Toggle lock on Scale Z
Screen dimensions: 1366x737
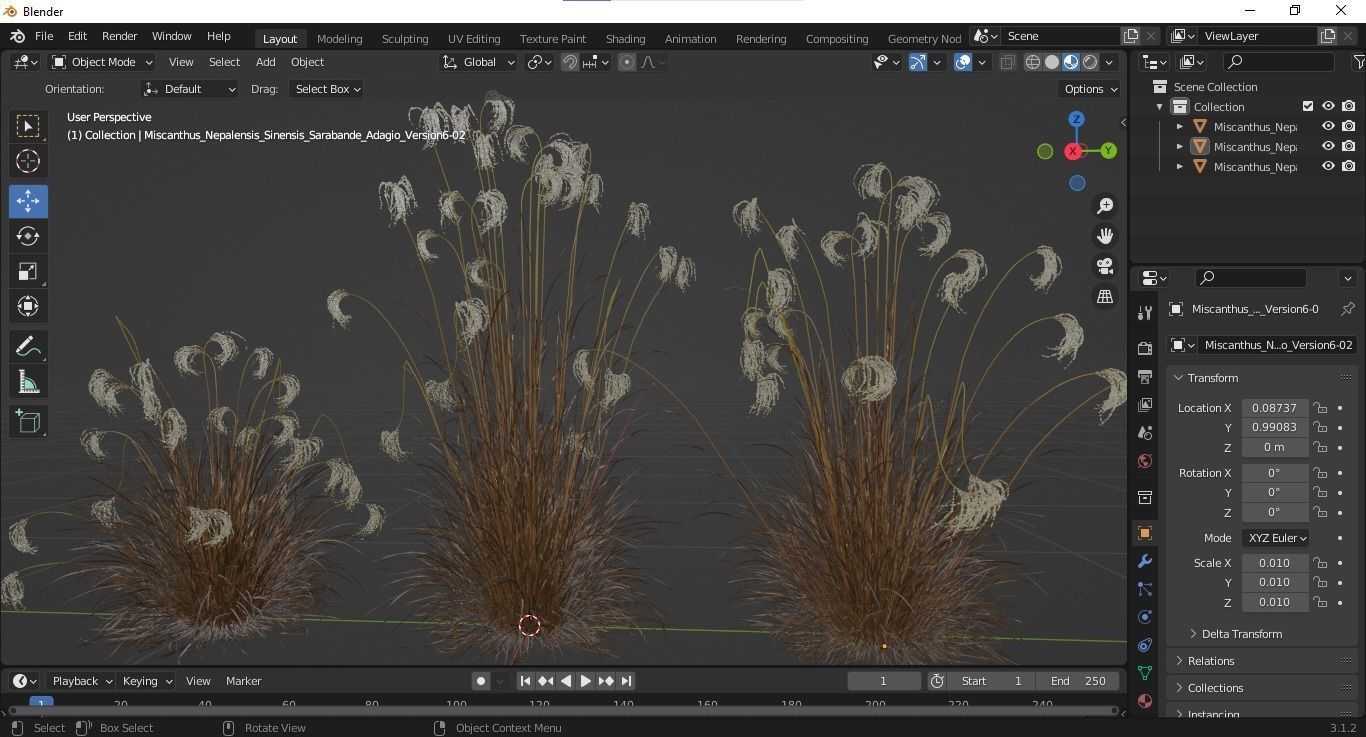[1320, 602]
